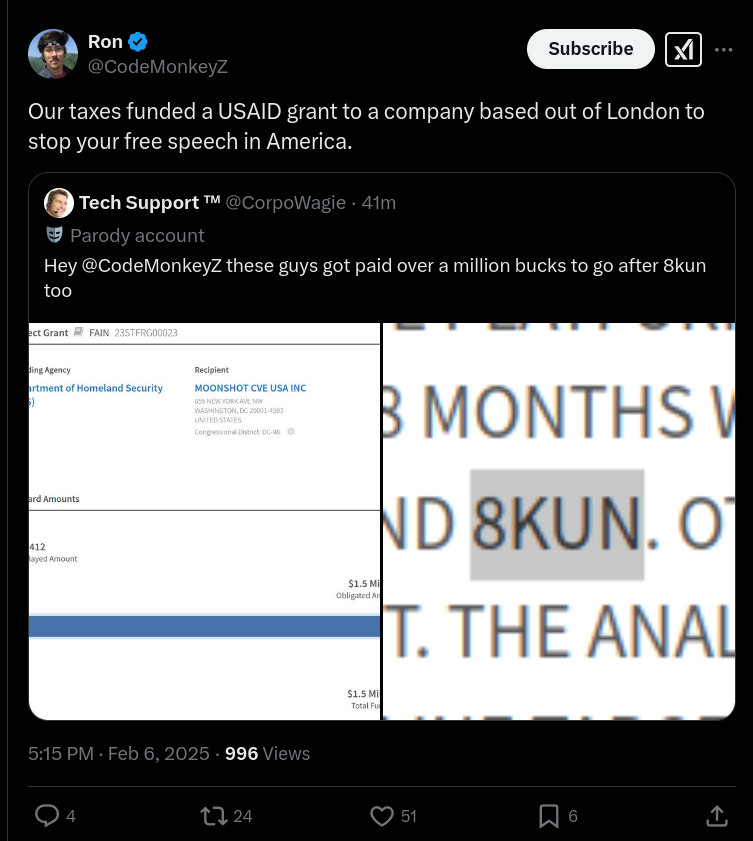Repost the tweet using retweet icon
Viewport: 753px width, 841px height.
[213, 816]
